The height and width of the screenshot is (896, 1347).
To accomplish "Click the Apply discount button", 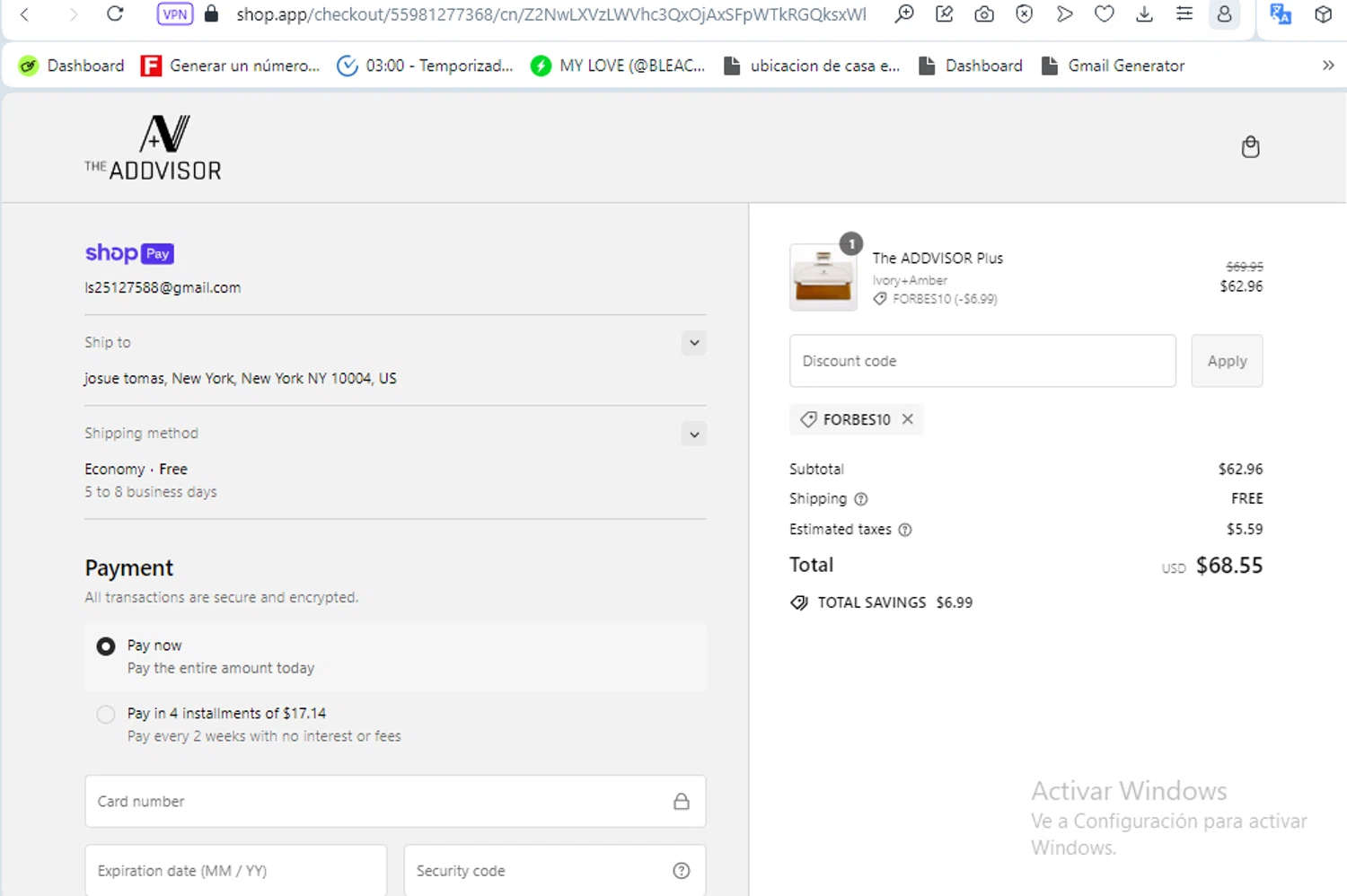I will pyautogui.click(x=1227, y=361).
